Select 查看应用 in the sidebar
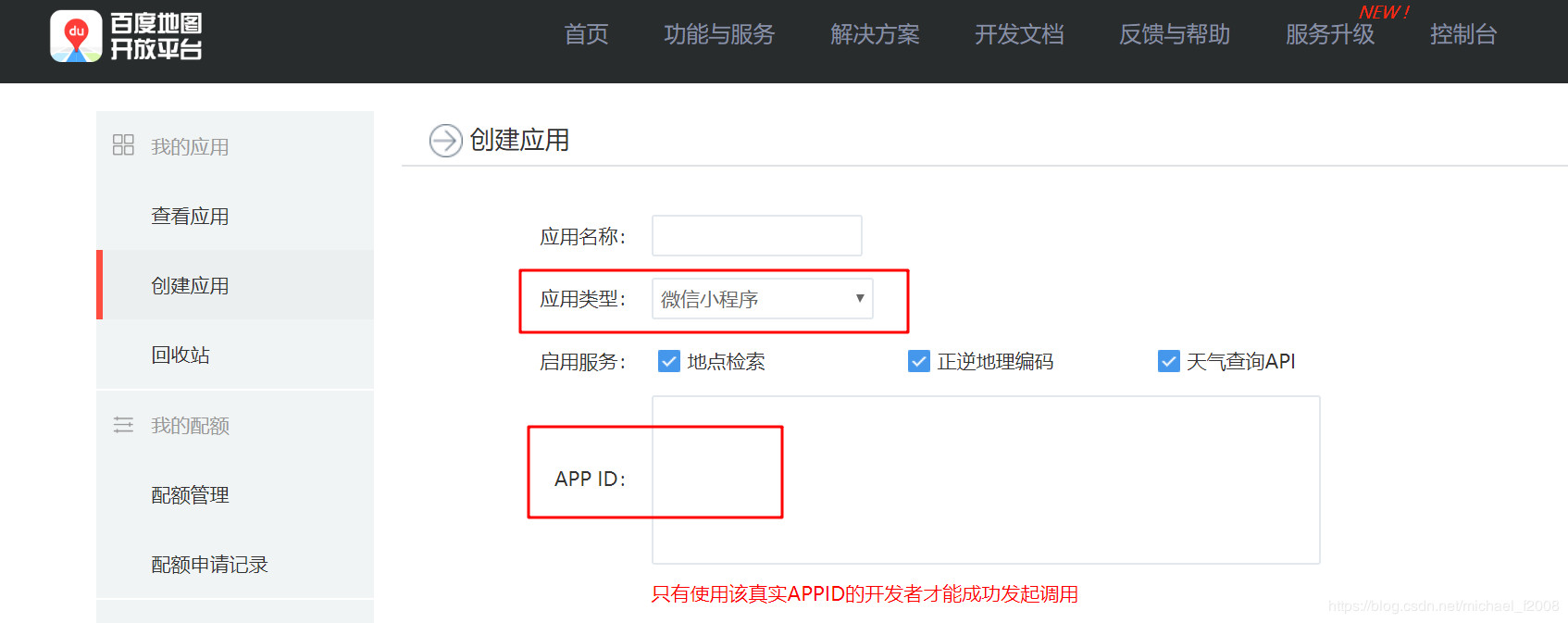The width and height of the screenshot is (1568, 623). click(x=235, y=216)
